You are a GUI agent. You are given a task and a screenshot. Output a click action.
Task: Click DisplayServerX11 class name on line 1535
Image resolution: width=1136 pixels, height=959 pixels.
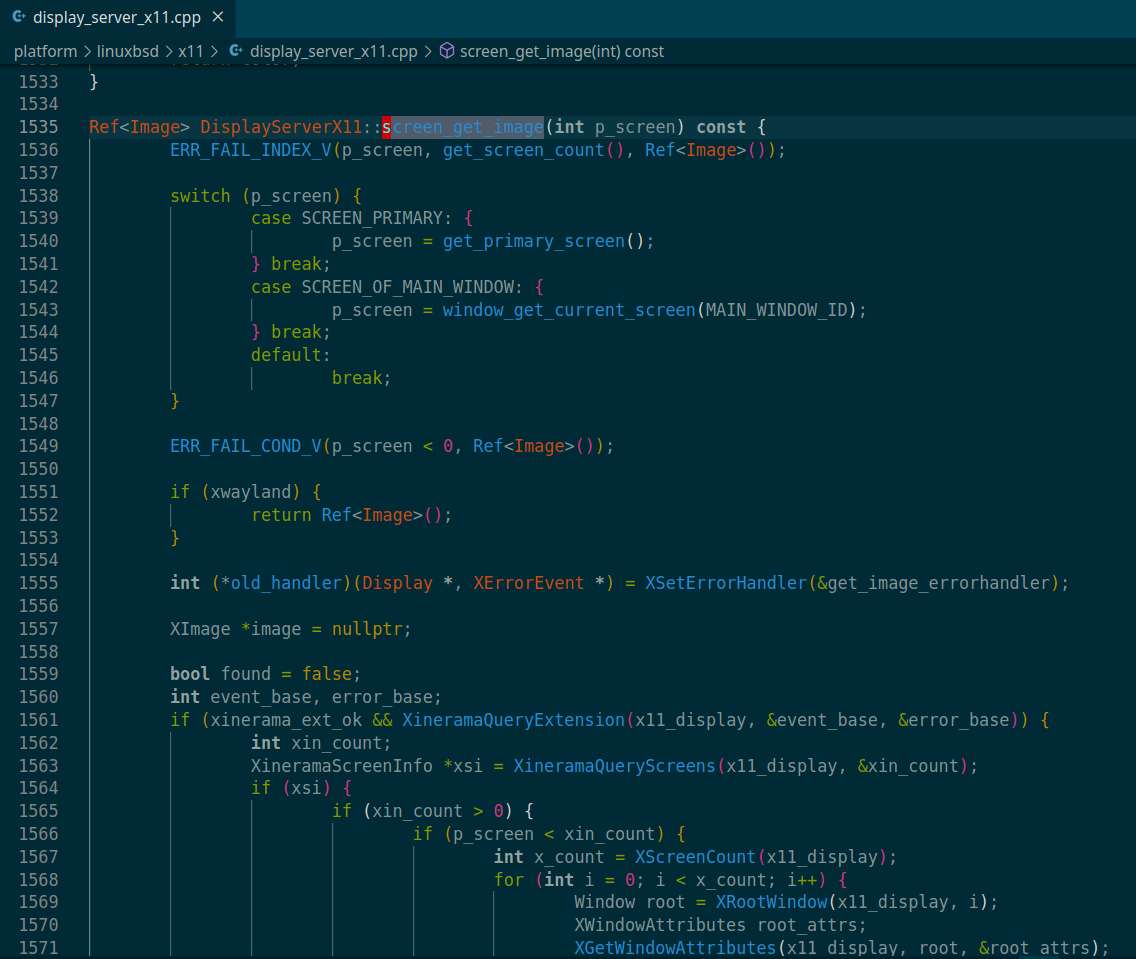[x=280, y=127]
